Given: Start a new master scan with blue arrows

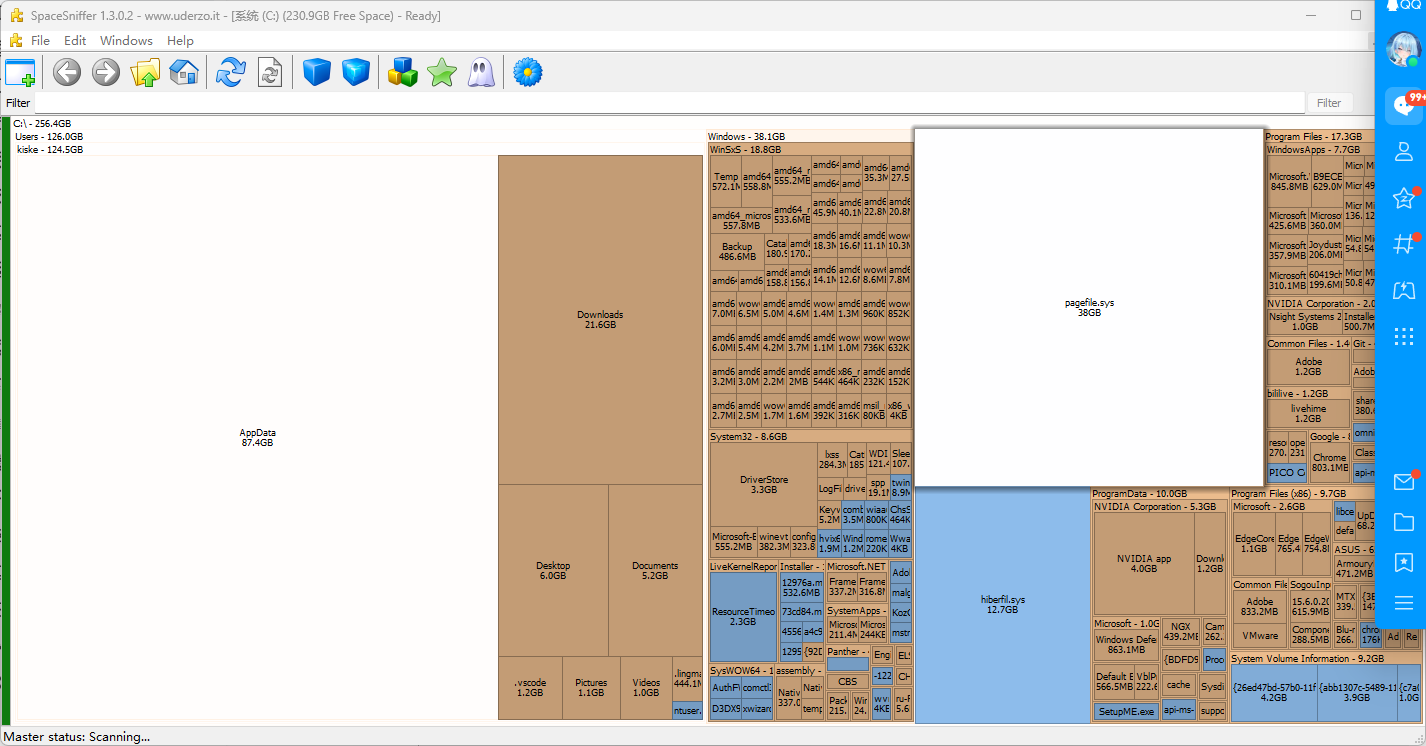Looking at the screenshot, I should tap(231, 72).
